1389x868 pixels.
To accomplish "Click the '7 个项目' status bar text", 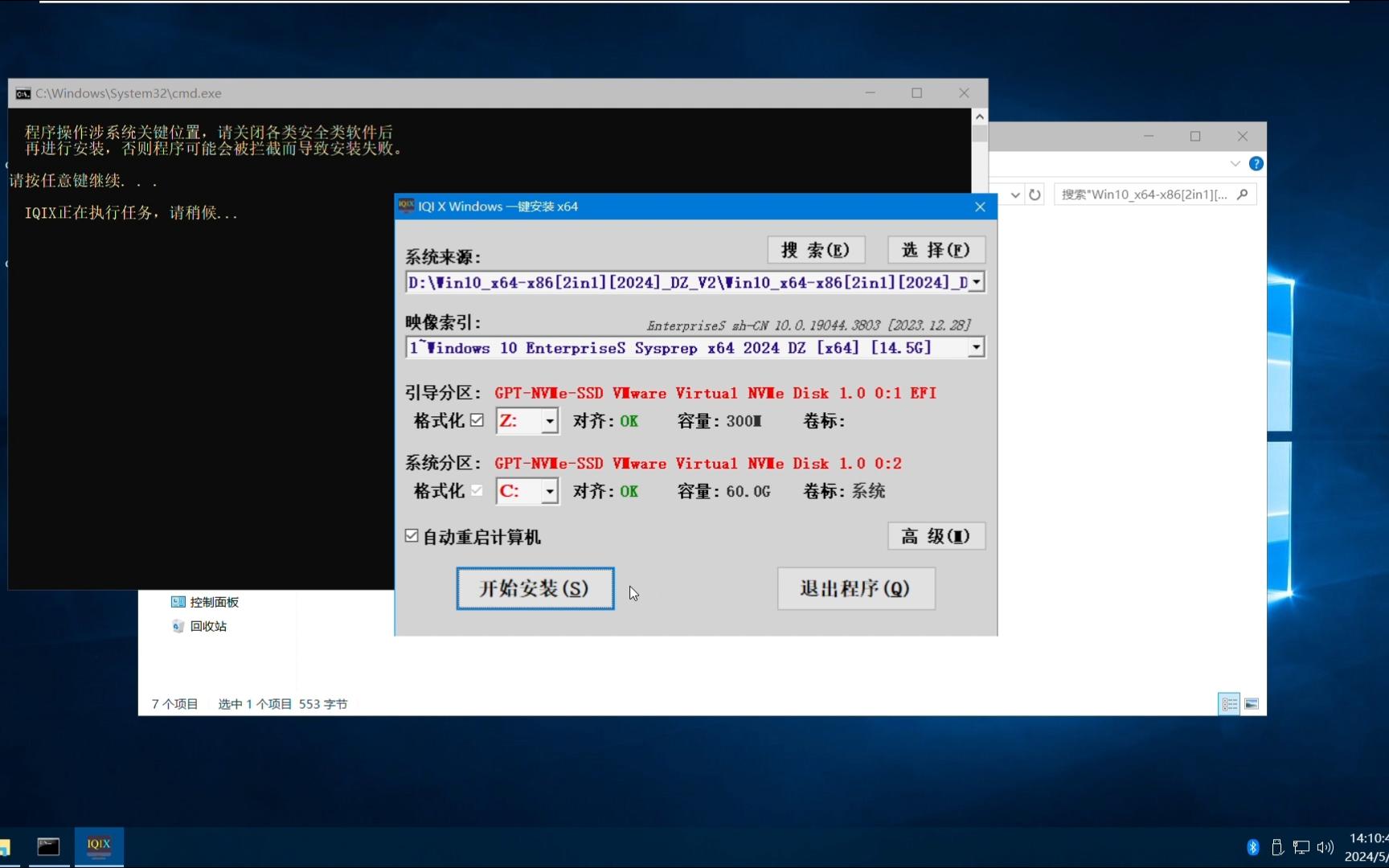I will point(174,704).
